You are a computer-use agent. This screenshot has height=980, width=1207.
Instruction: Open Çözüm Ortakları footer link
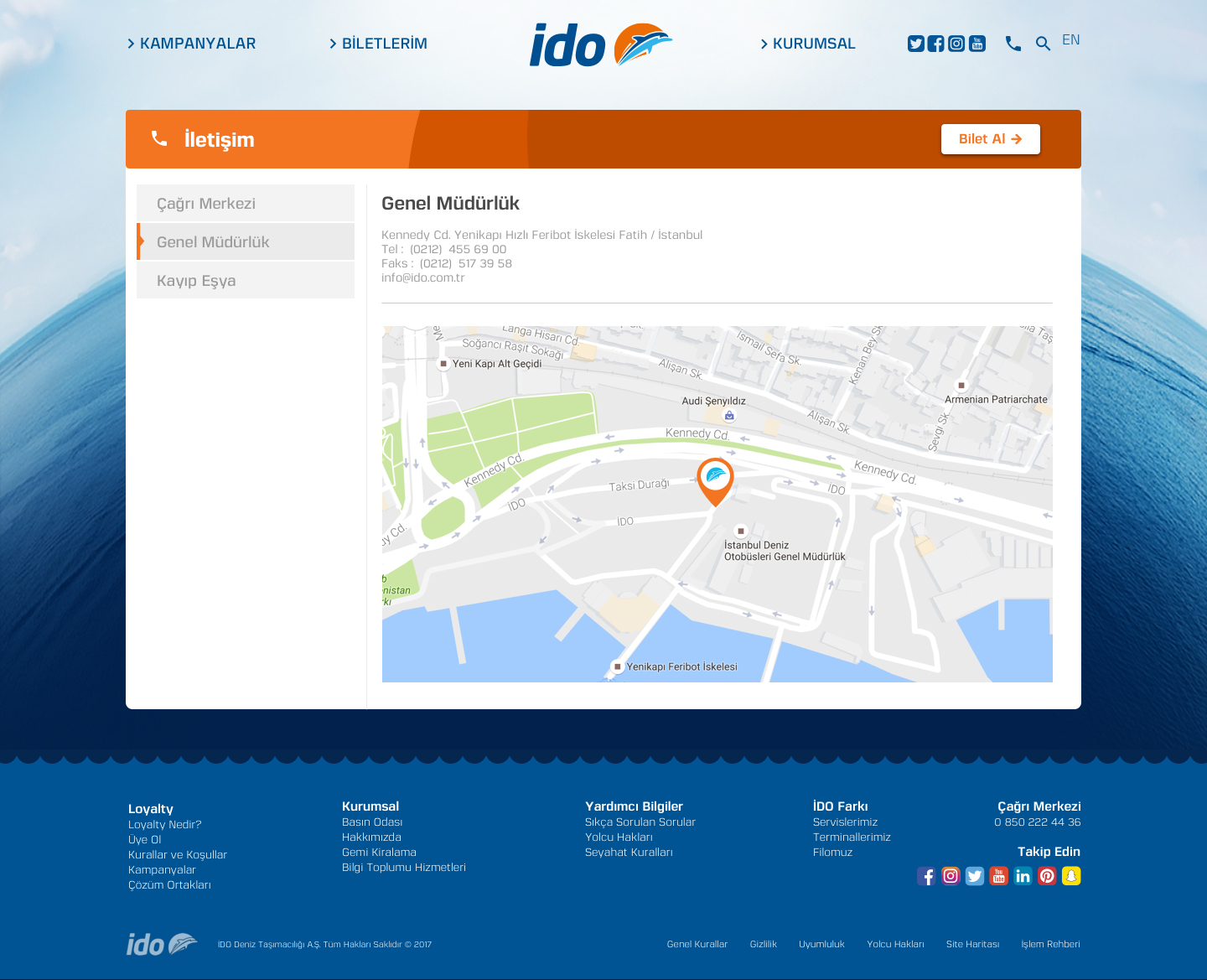click(x=169, y=885)
